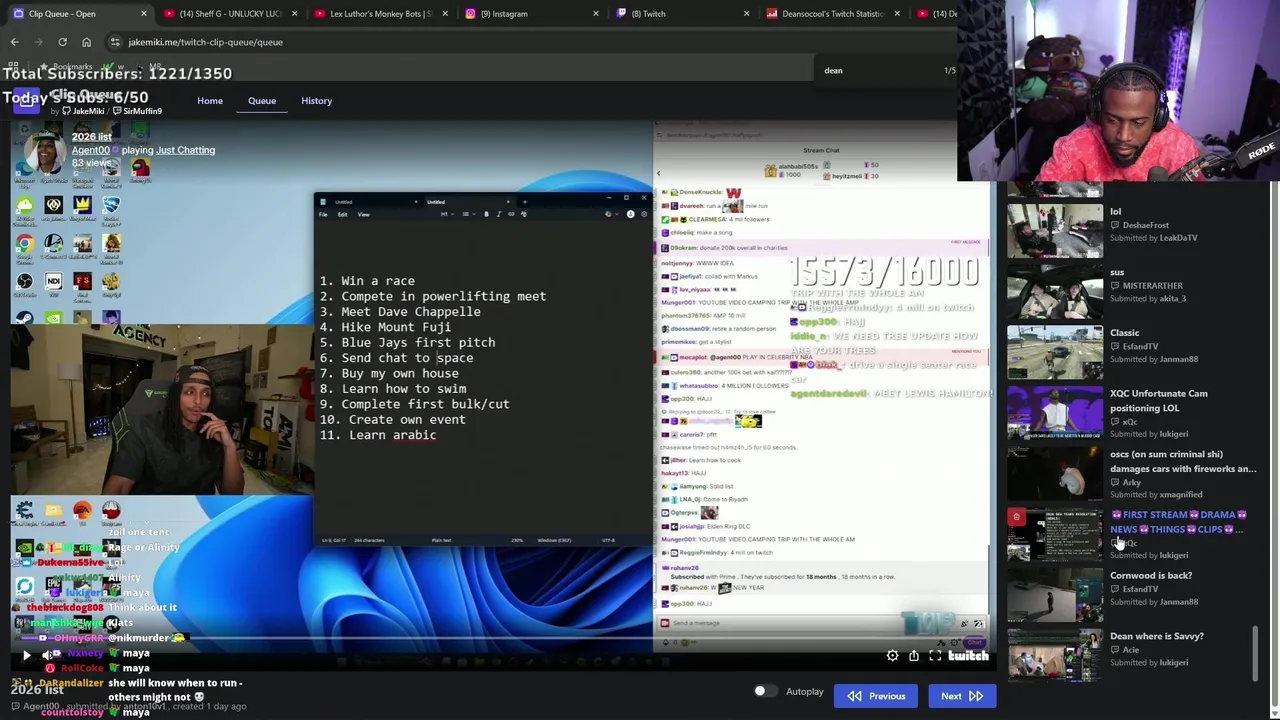This screenshot has height=720, width=1280.
Task: Close the Instagram browser tab
Action: point(595,14)
